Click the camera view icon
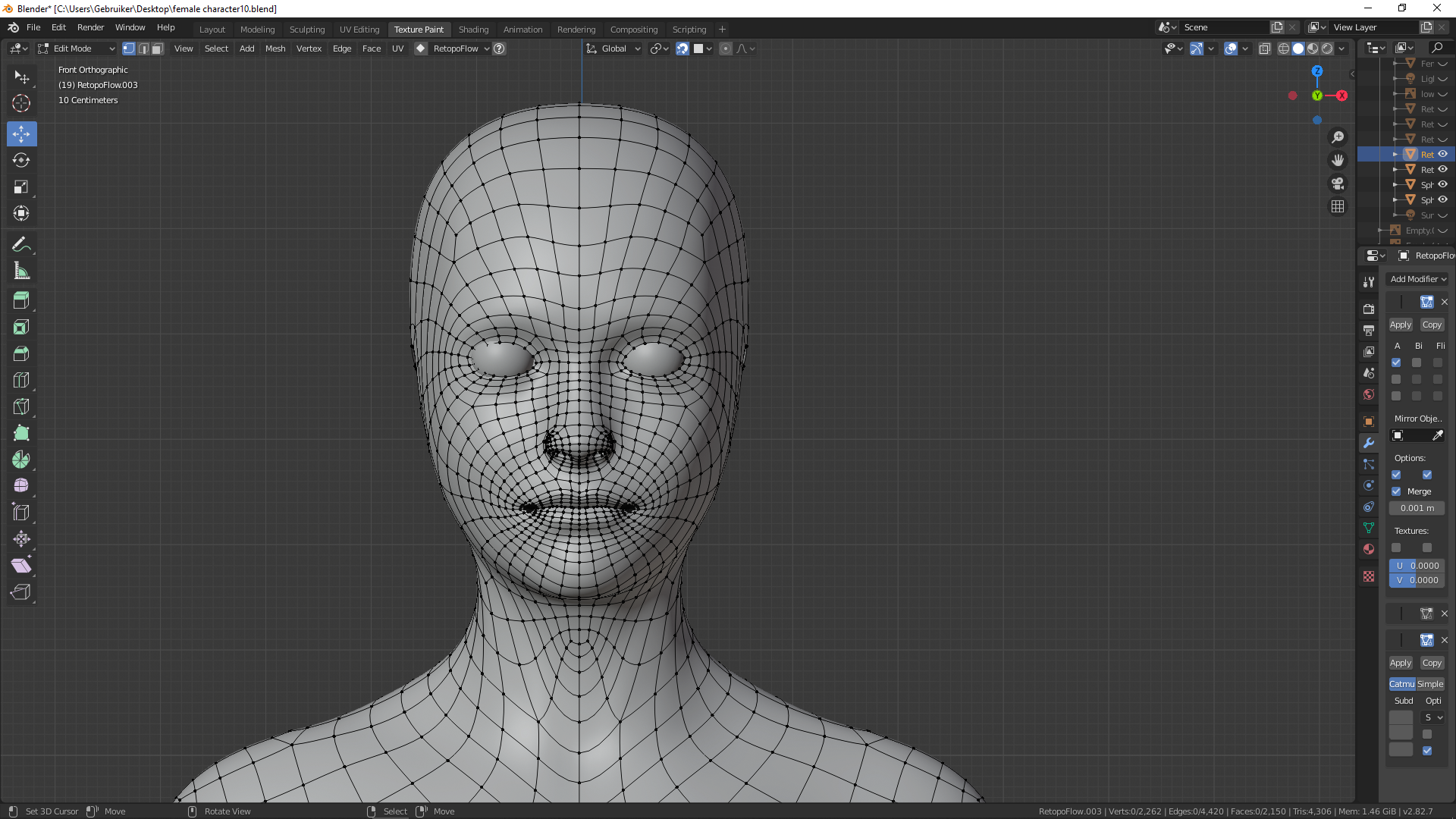 (x=1338, y=184)
